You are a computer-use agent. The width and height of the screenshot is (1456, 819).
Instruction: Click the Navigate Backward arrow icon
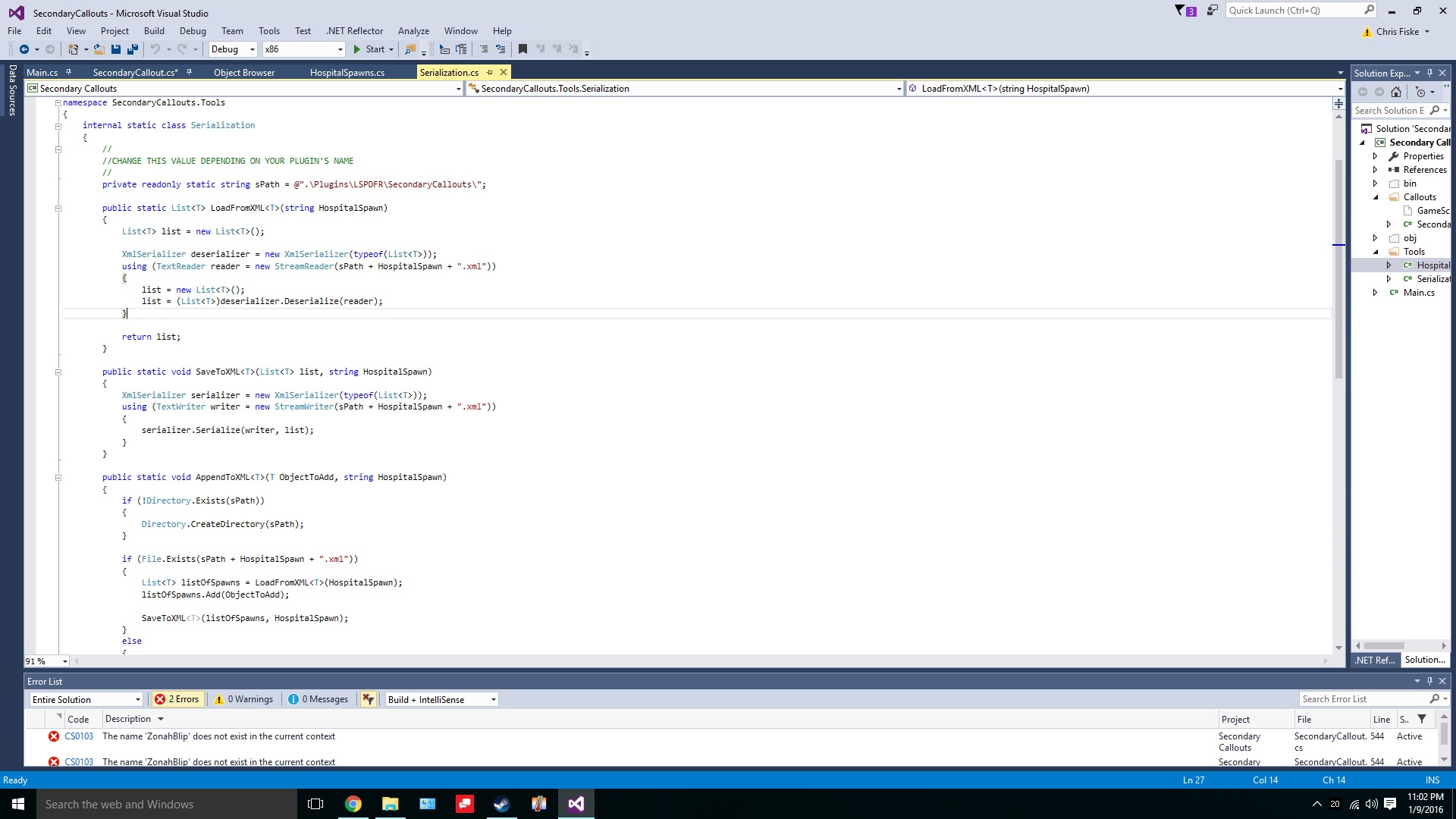pyautogui.click(x=24, y=49)
